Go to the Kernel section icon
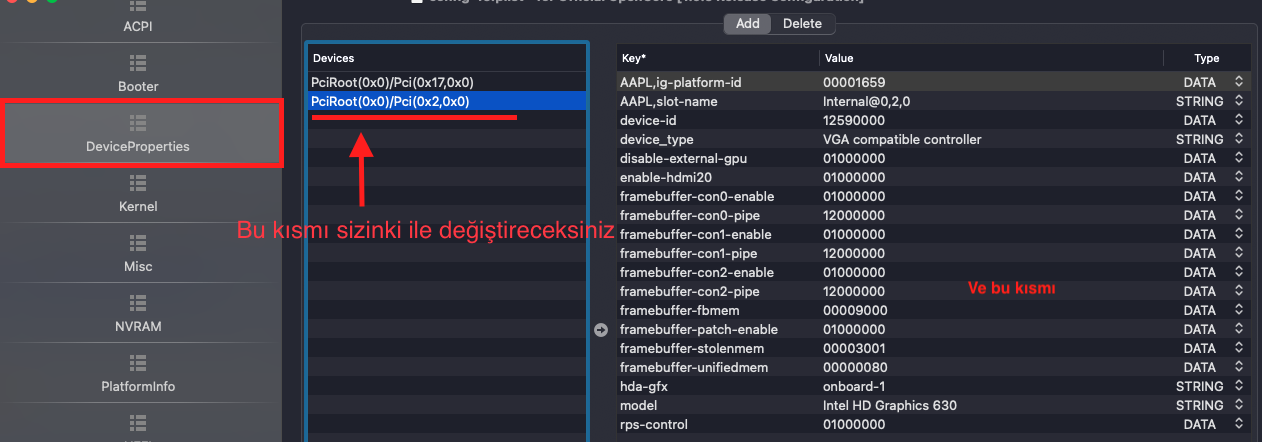1262x442 pixels. [x=138, y=183]
